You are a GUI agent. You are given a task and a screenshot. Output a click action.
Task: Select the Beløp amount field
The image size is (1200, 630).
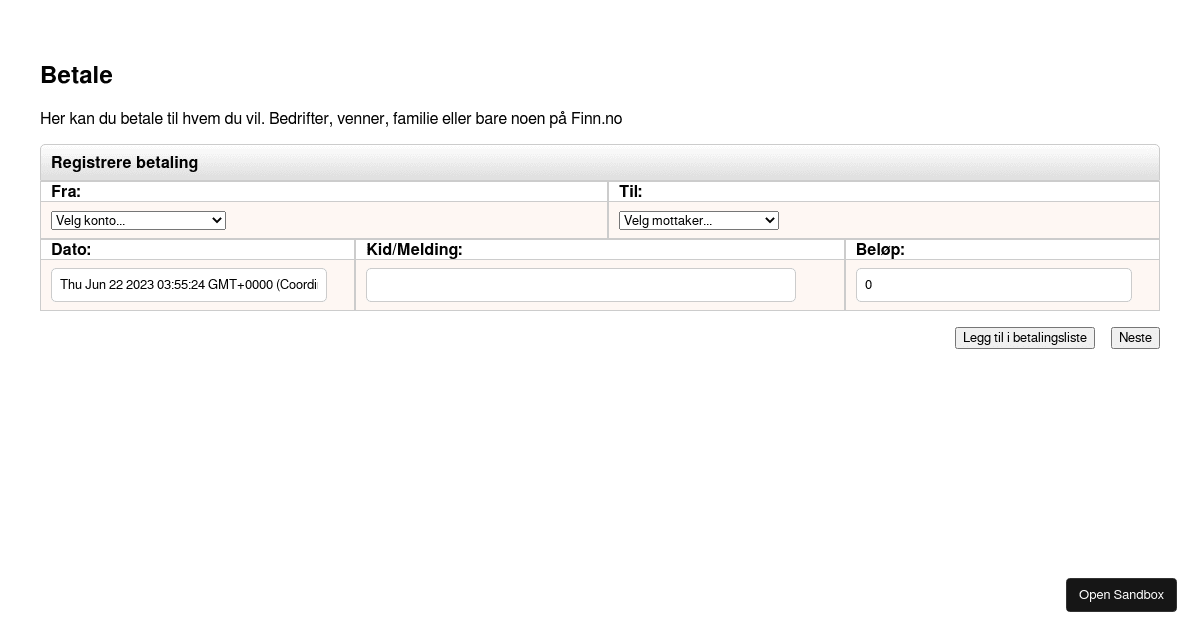coord(993,285)
